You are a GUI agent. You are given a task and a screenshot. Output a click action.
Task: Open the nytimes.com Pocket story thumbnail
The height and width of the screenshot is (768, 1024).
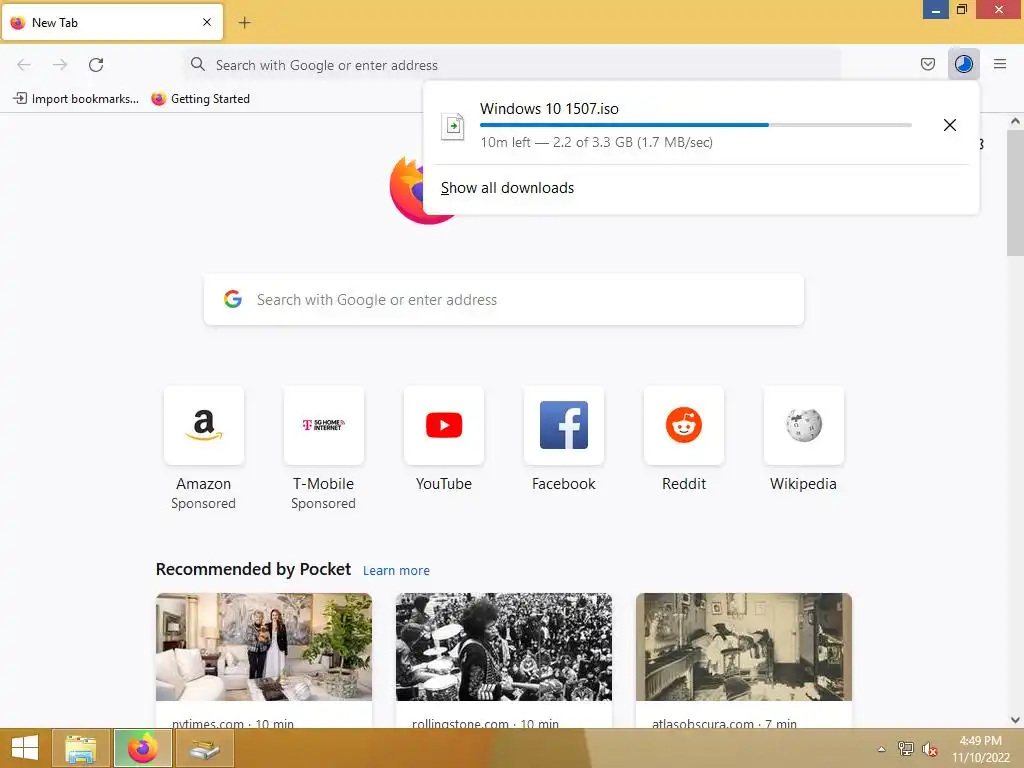(264, 647)
